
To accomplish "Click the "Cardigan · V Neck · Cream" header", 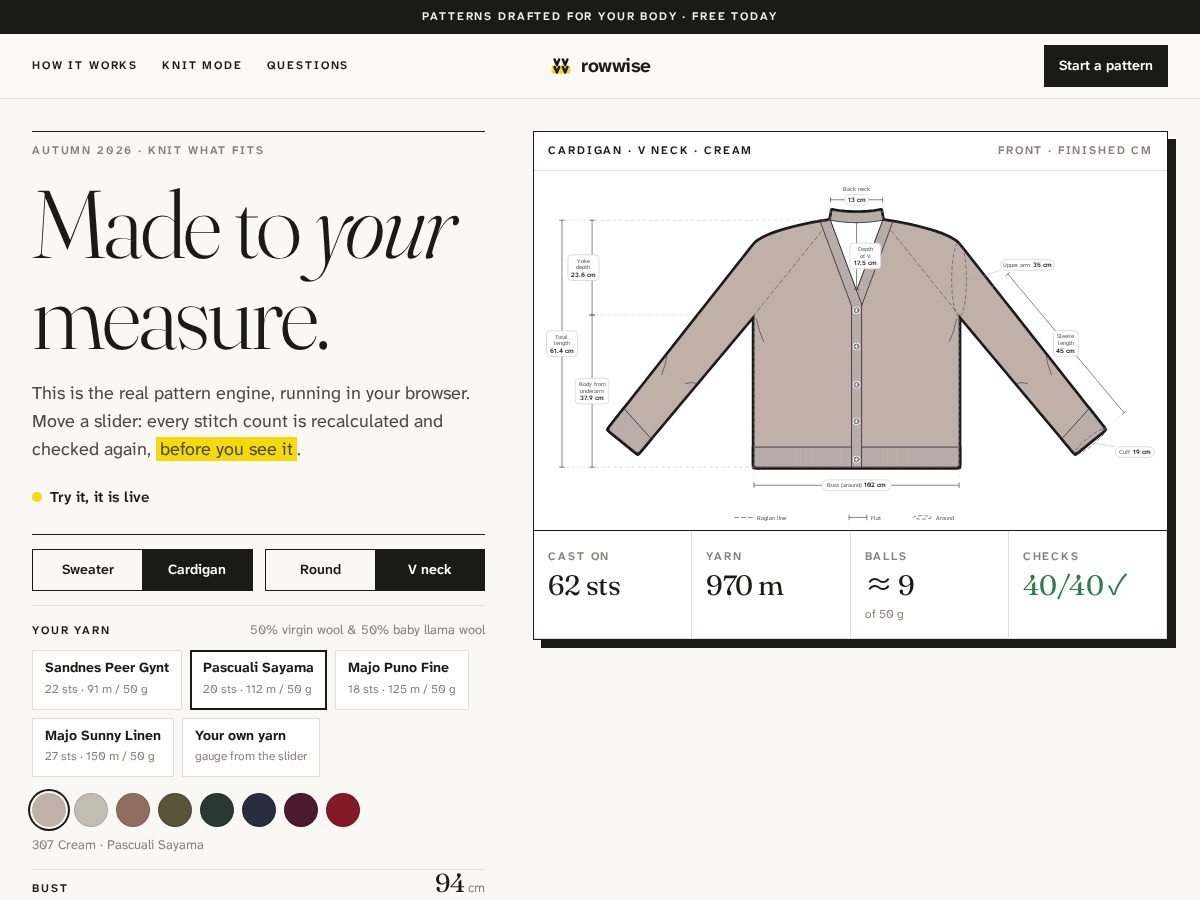I will click(650, 150).
